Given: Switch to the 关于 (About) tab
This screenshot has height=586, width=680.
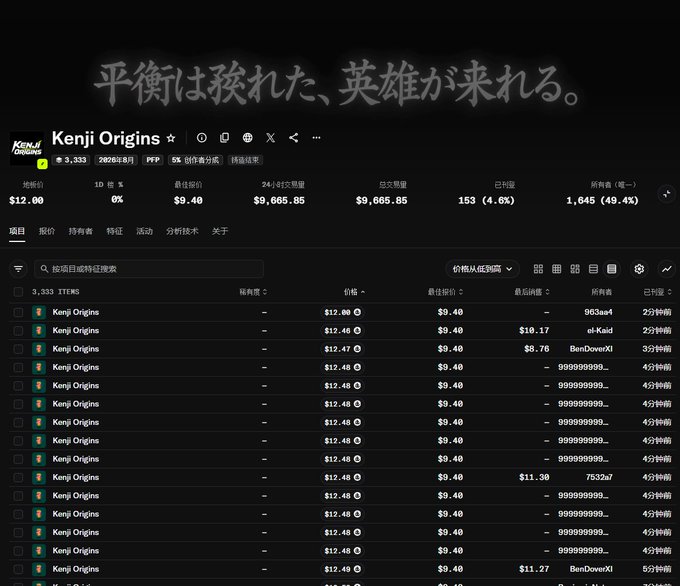Looking at the screenshot, I should coord(220,231).
